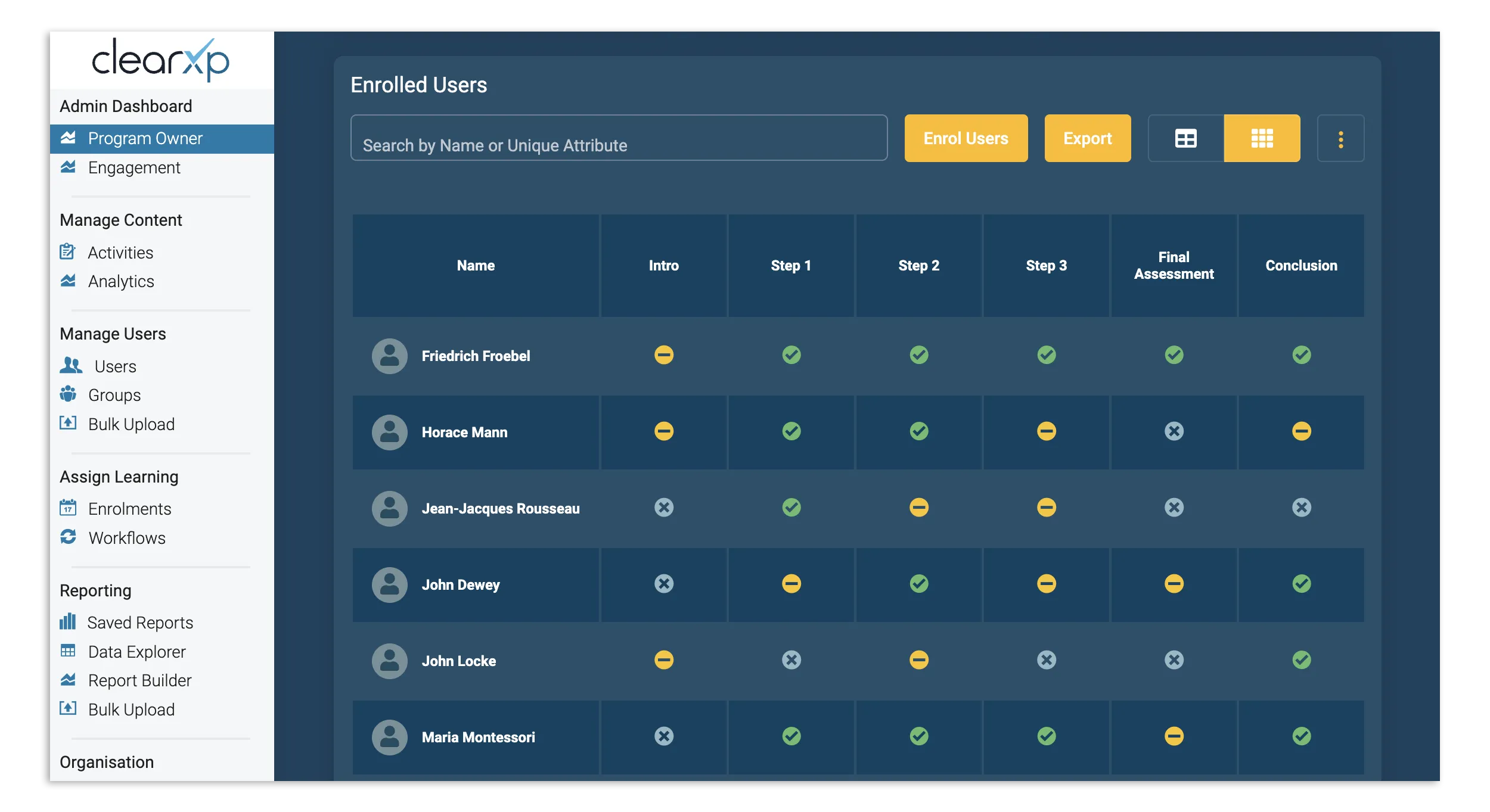This screenshot has height=812, width=1490.
Task: Click the Final Assessment column header
Action: coord(1174,266)
